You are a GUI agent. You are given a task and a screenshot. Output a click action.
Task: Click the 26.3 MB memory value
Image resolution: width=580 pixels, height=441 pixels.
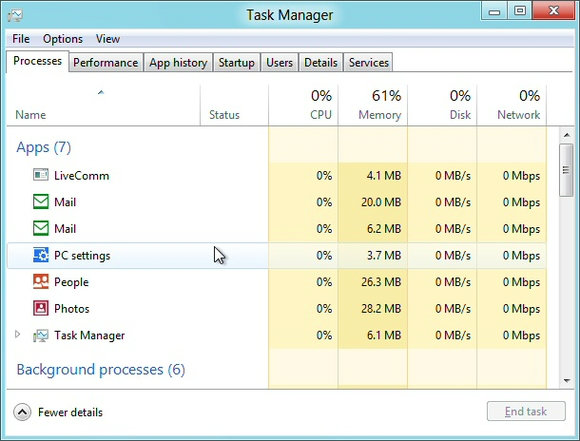(381, 282)
